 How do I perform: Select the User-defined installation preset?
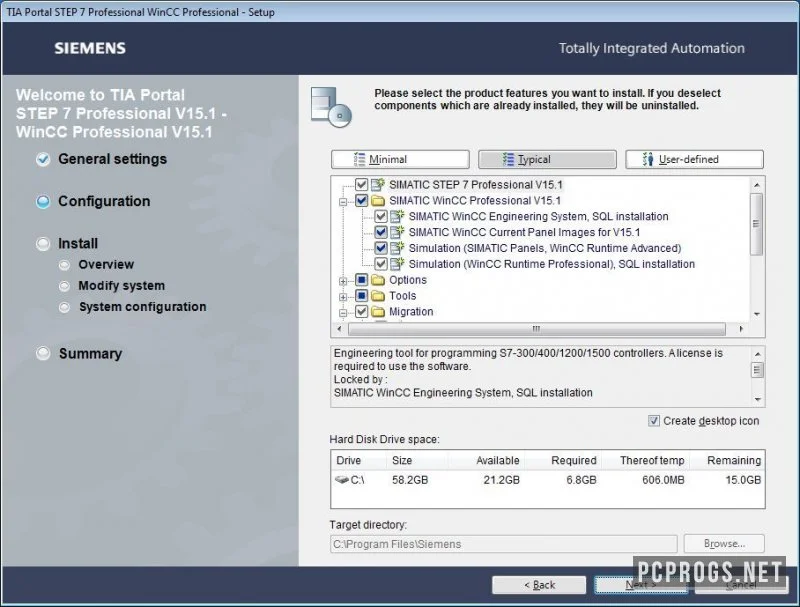(x=694, y=159)
